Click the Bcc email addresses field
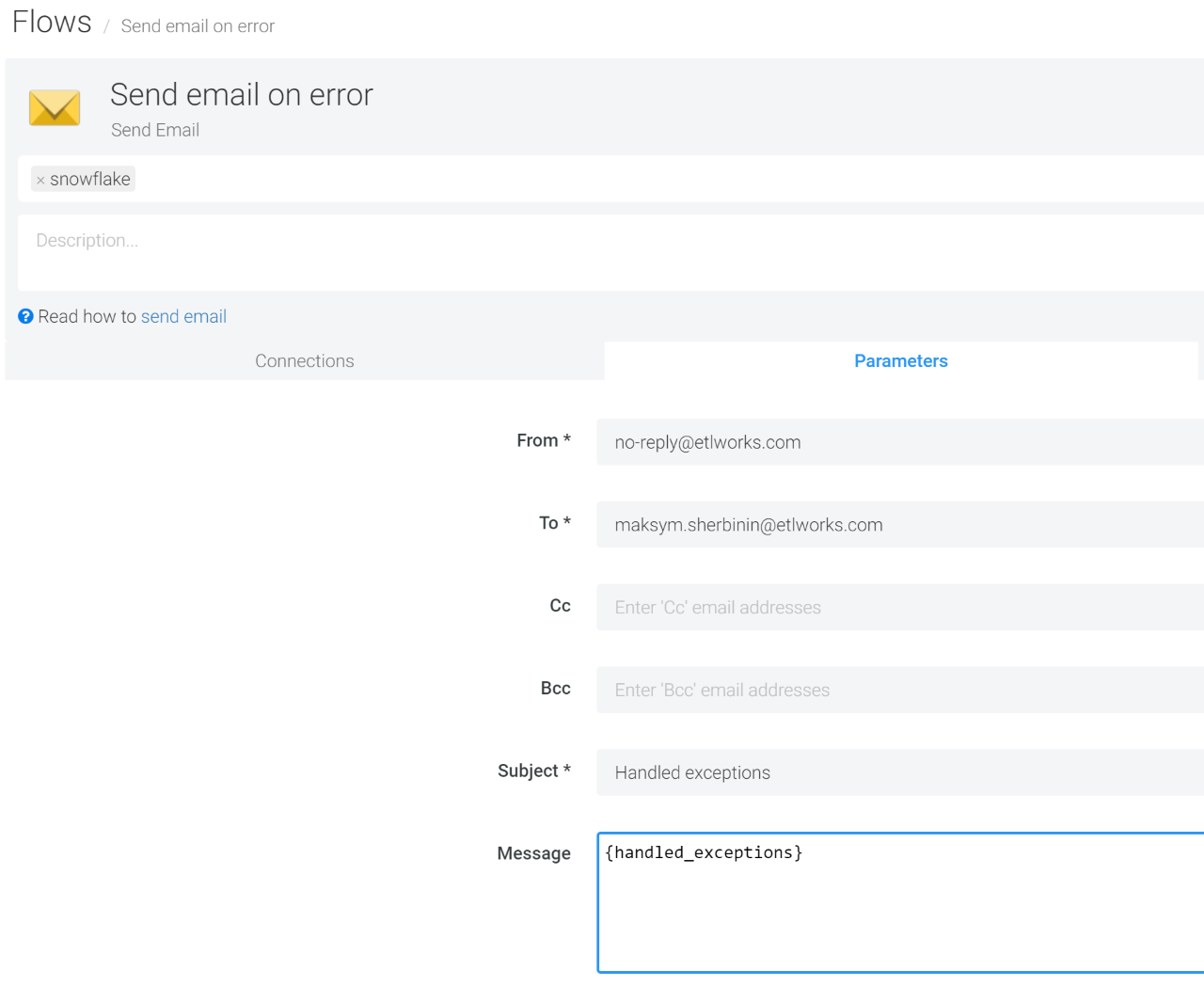1204x986 pixels. tap(900, 691)
